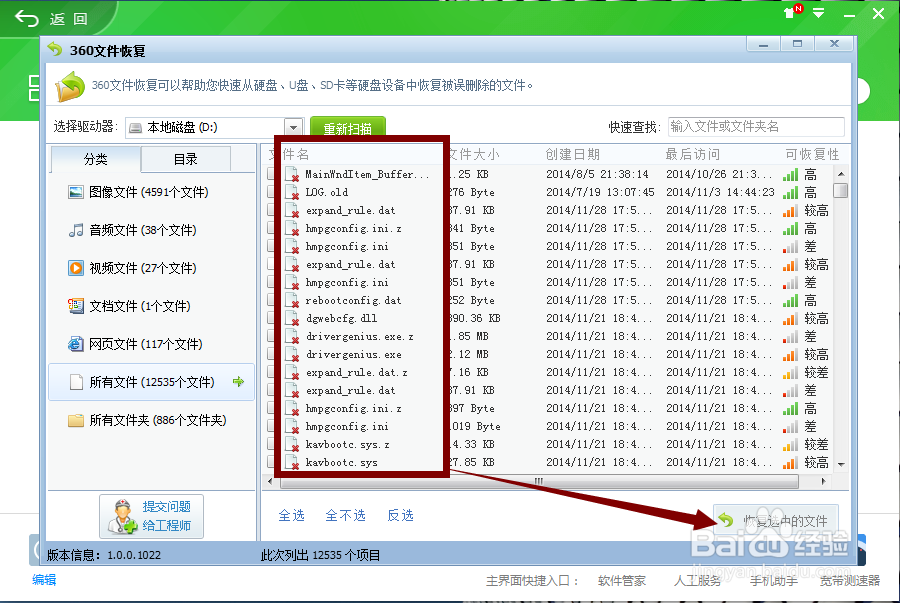
Task: Click the hmpgconfig.ini.z 341 Byte row name
Action: point(354,228)
